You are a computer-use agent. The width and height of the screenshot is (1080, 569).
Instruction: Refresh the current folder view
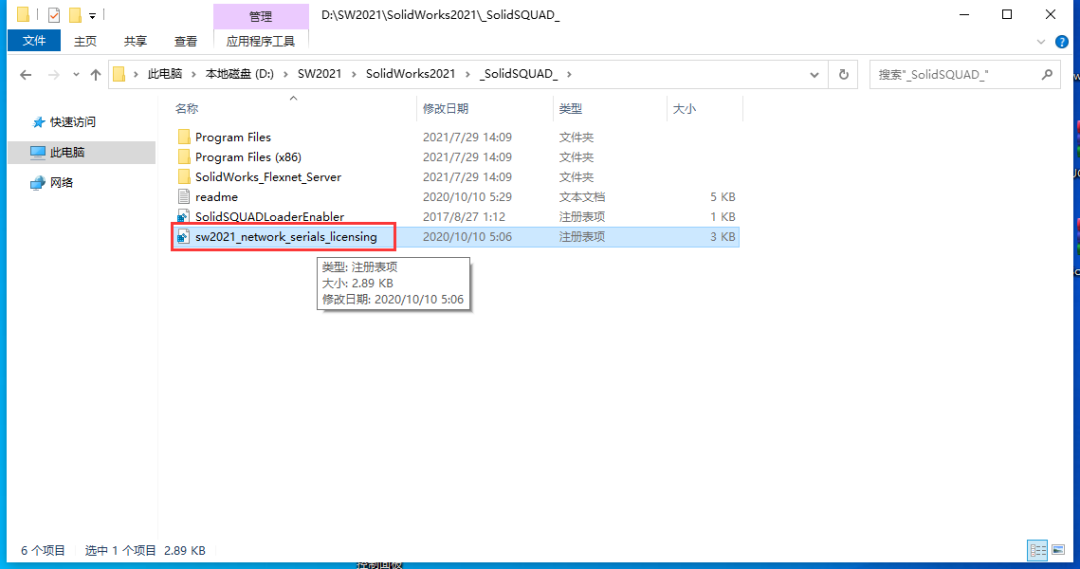coord(843,74)
